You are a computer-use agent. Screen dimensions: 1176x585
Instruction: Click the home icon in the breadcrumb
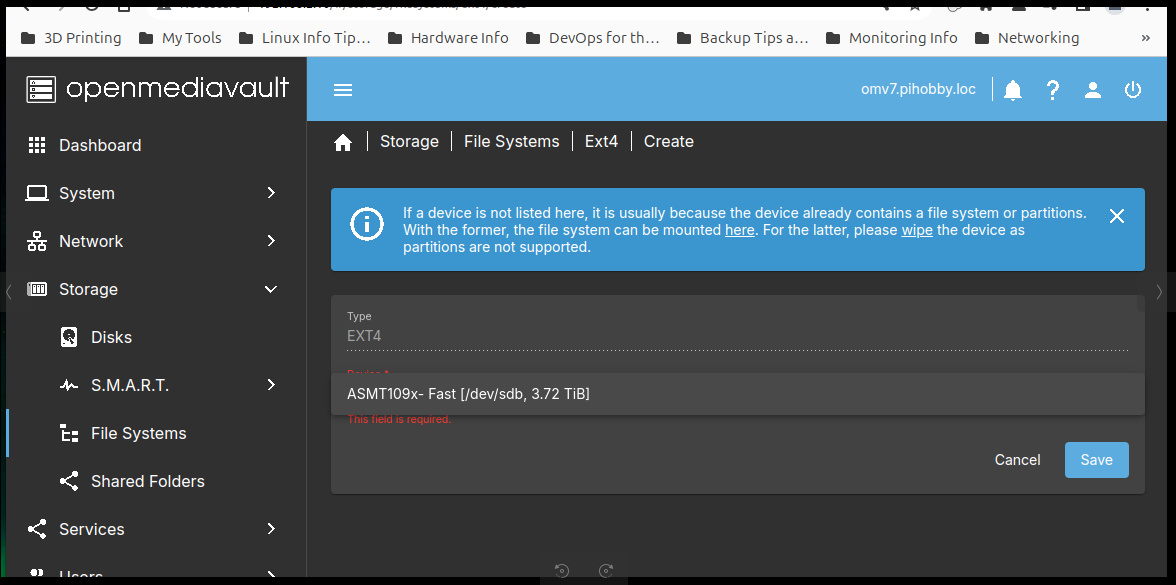(x=343, y=141)
